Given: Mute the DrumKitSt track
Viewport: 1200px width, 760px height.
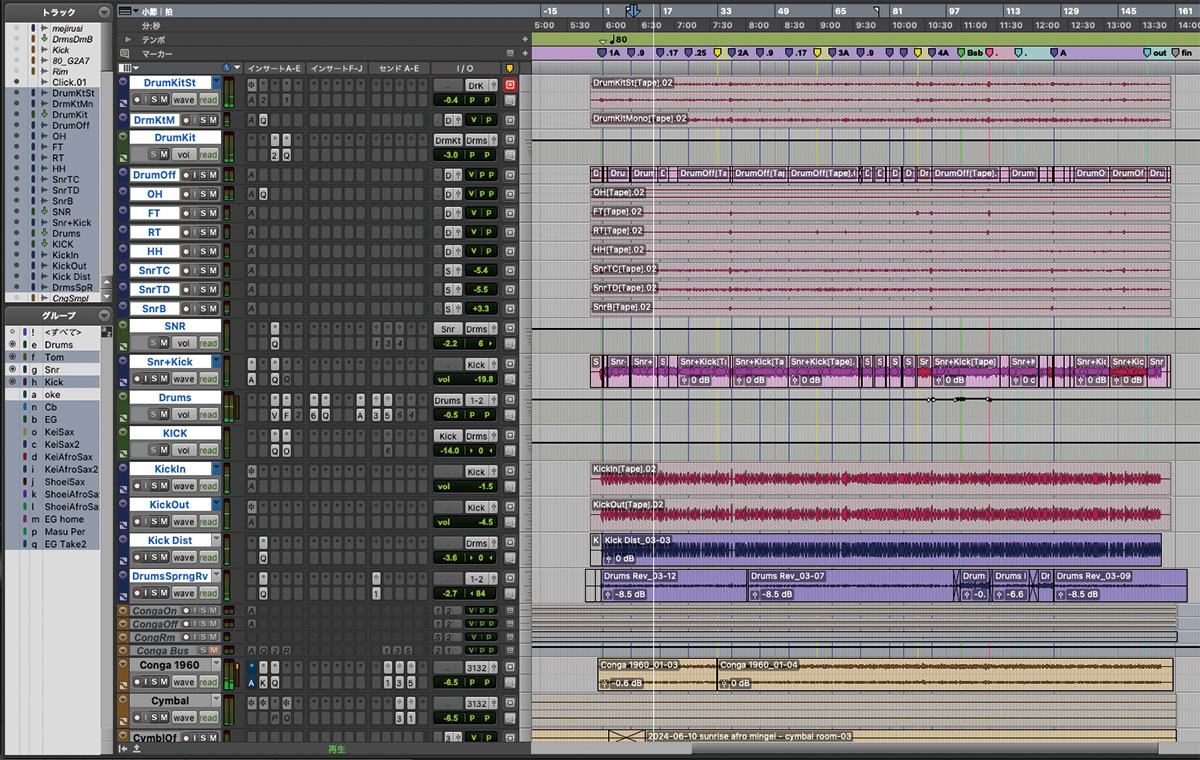Looking at the screenshot, I should (163, 99).
